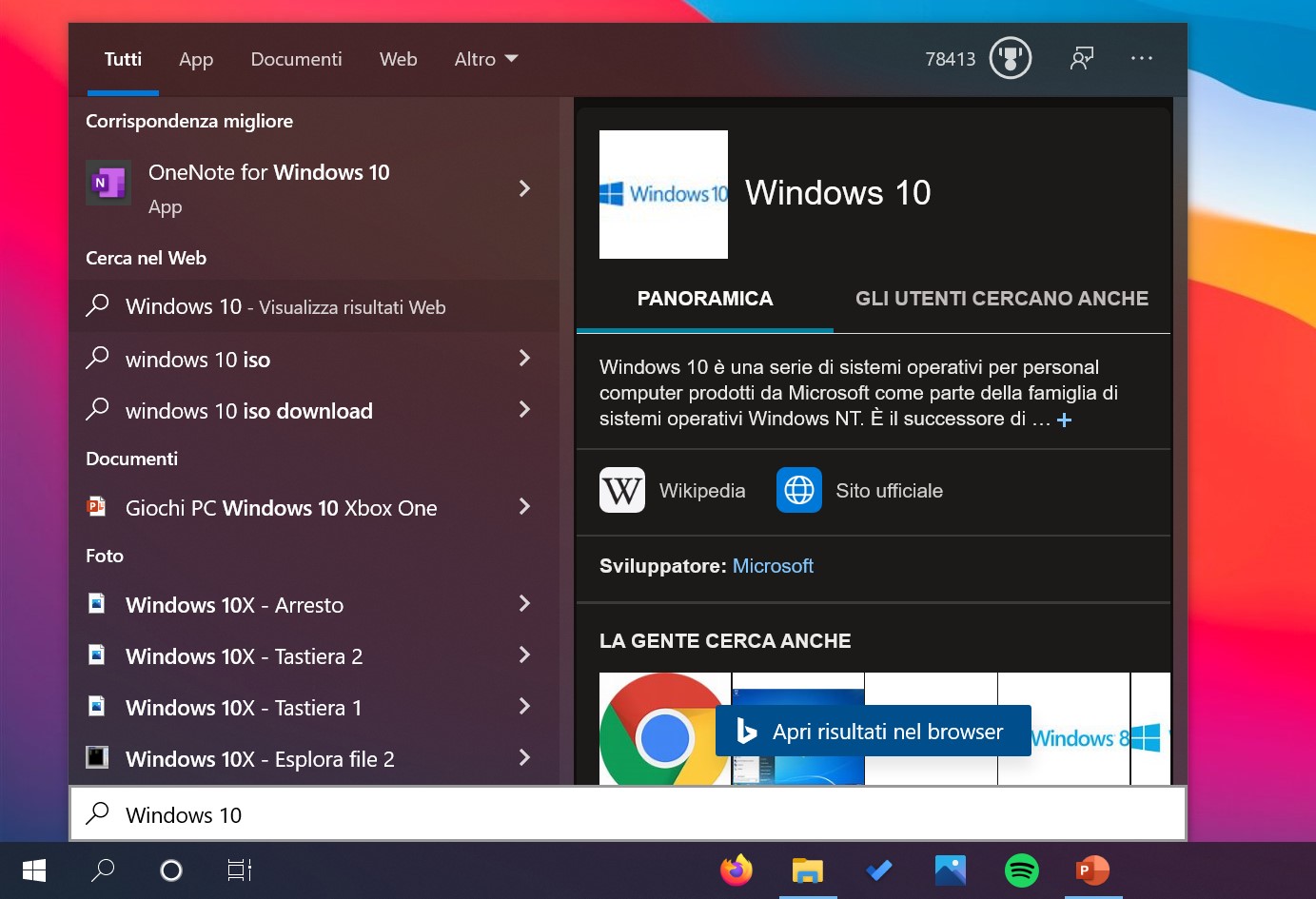Expand the Altro dropdown filter
The height and width of the screenshot is (899, 1316).
point(486,59)
